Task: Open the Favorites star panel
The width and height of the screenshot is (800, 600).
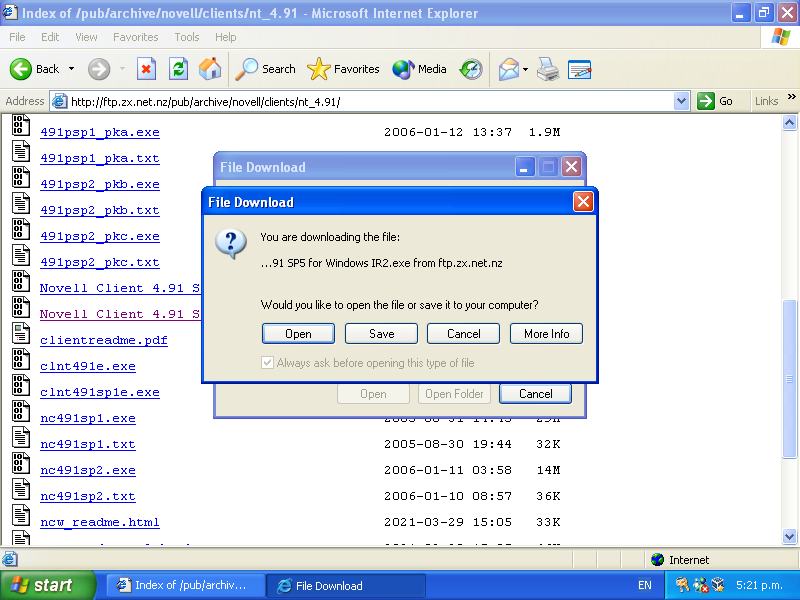Action: 343,69
